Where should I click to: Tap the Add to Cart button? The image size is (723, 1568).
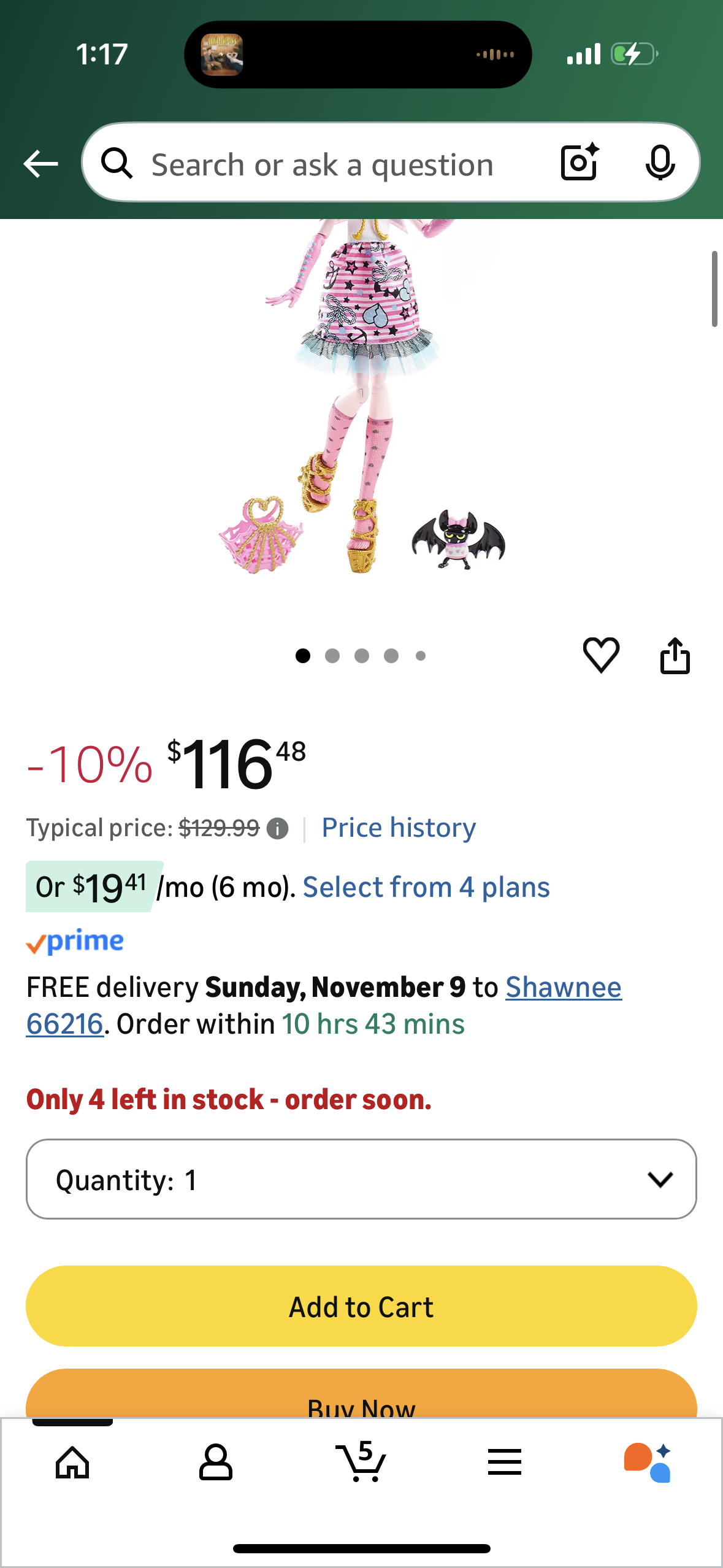(x=361, y=1306)
